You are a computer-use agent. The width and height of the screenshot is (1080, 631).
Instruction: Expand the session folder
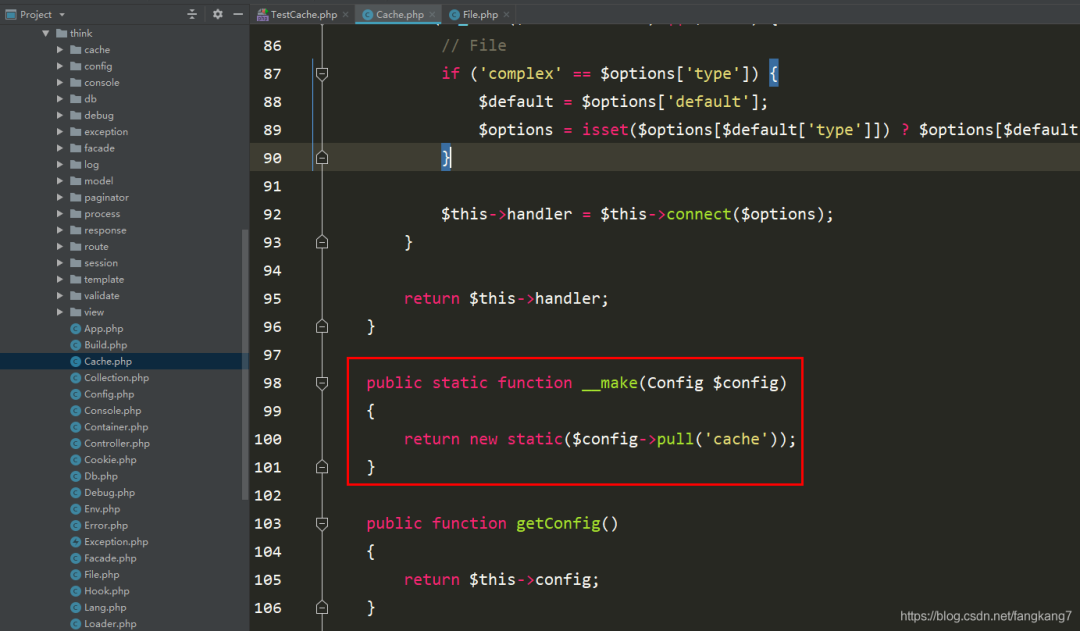[x=60, y=262]
